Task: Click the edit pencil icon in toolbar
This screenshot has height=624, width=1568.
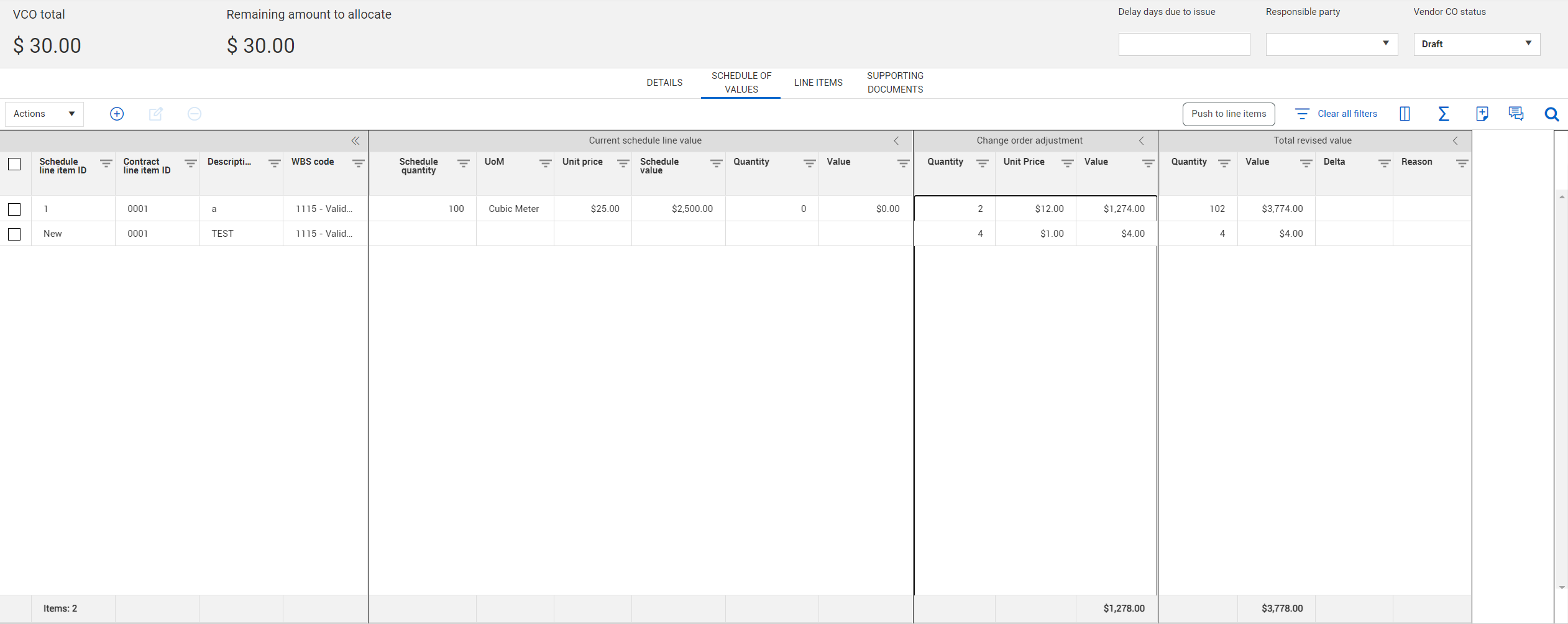Action: 155,114
